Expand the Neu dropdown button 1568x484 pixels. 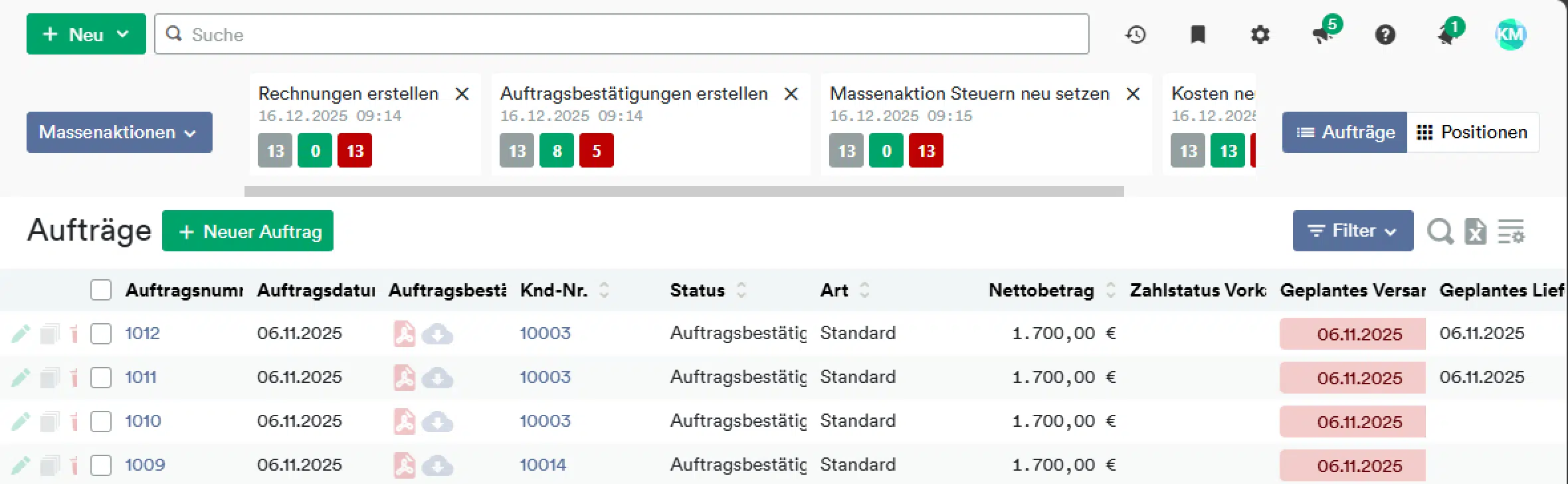coord(86,35)
